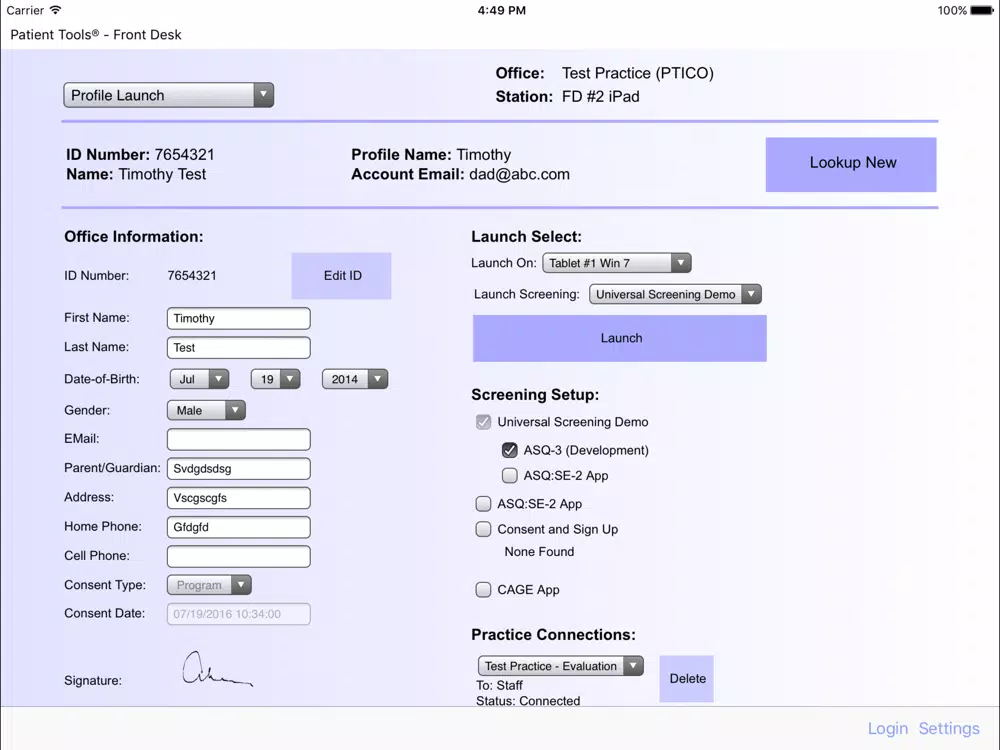
Task: Click the Delete practice connection button
Action: (687, 679)
